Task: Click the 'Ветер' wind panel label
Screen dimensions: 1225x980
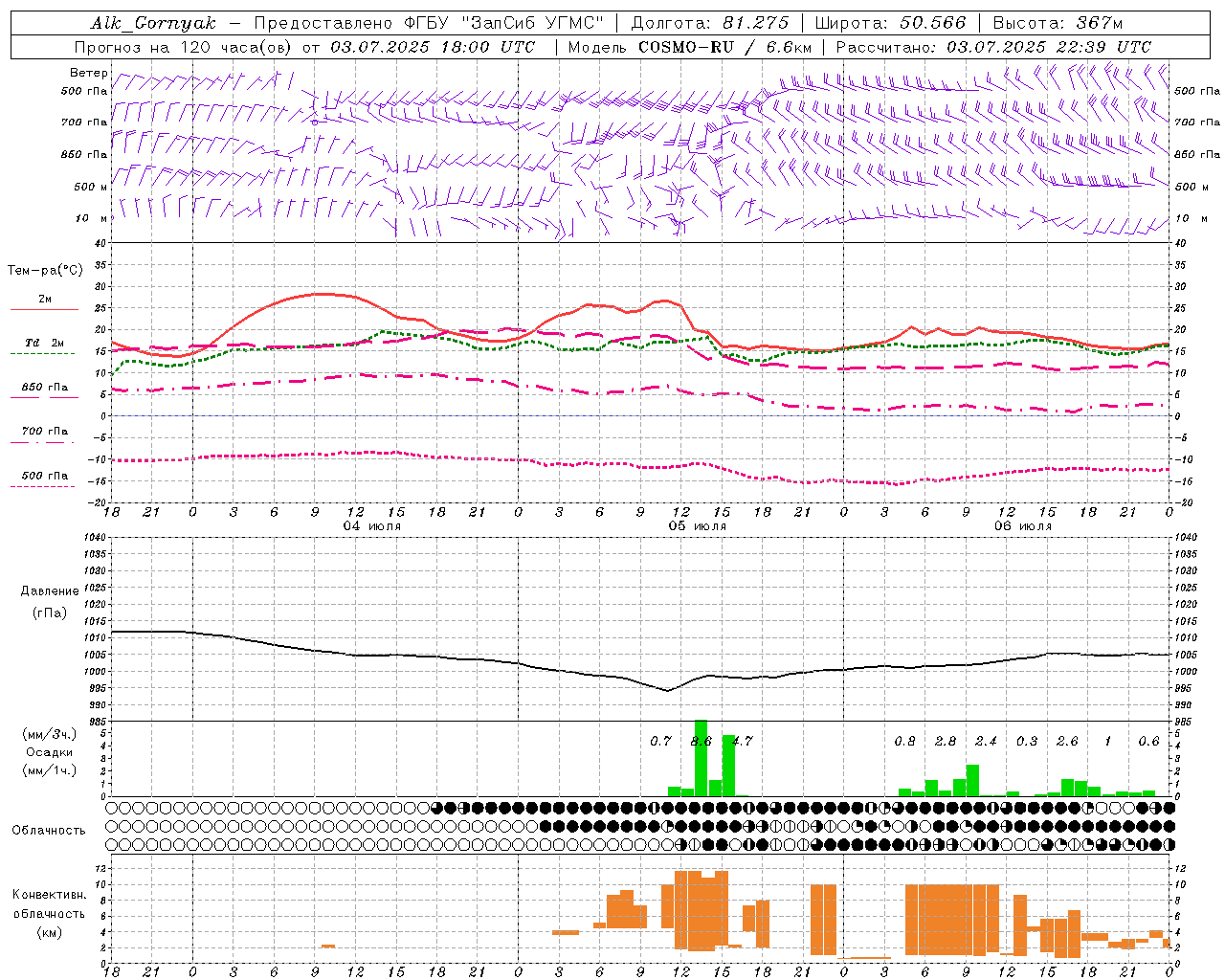Action: click(89, 73)
